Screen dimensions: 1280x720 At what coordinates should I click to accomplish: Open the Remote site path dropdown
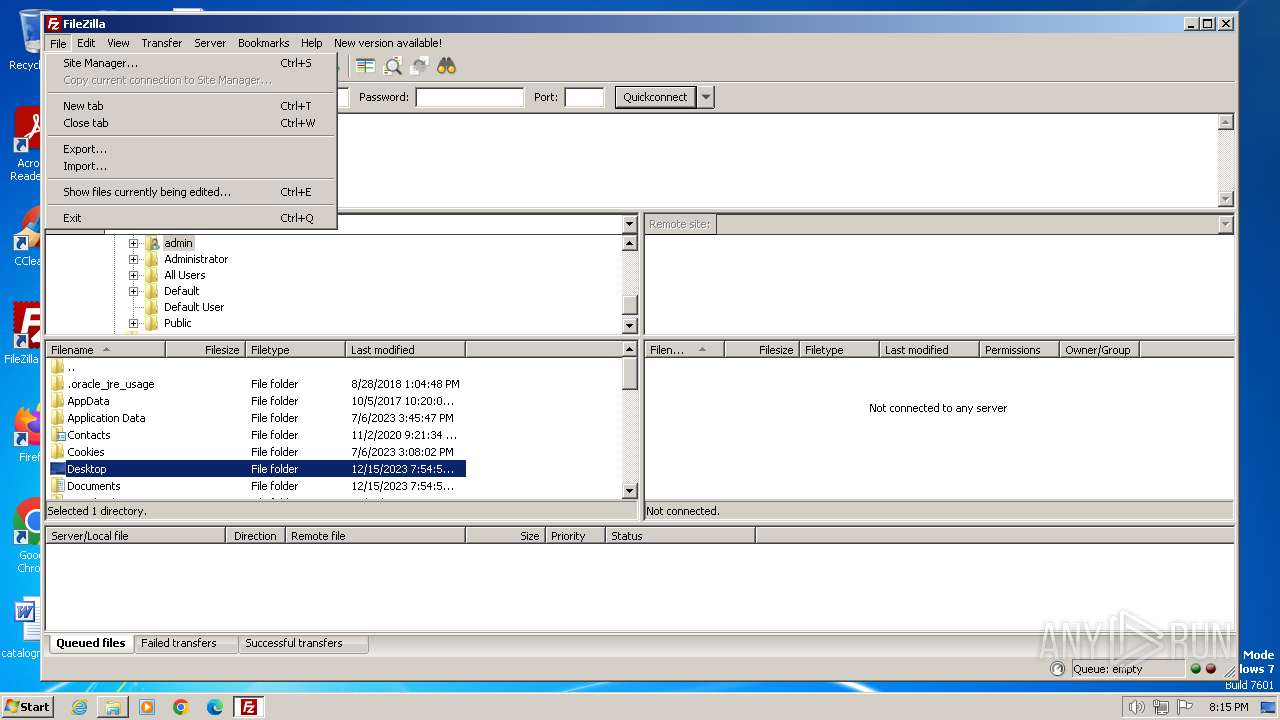tap(1226, 224)
